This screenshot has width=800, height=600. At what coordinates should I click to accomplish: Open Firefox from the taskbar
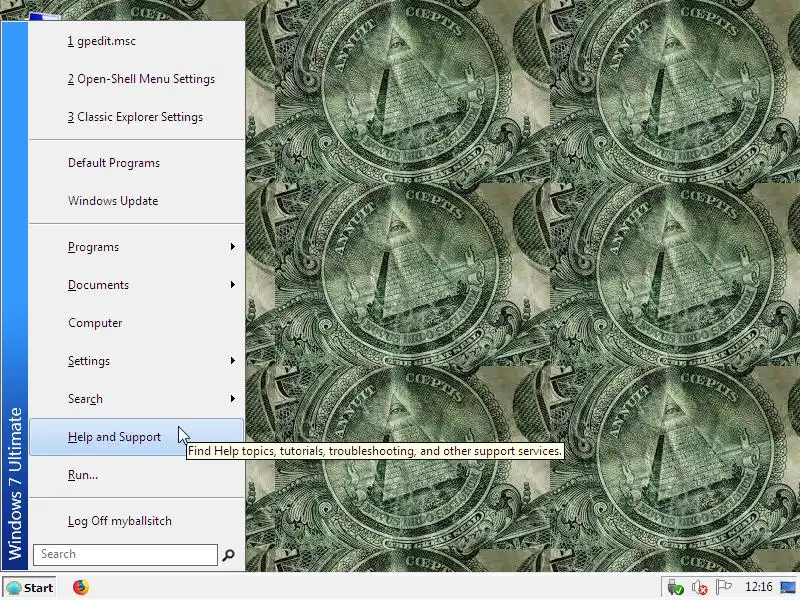point(80,587)
